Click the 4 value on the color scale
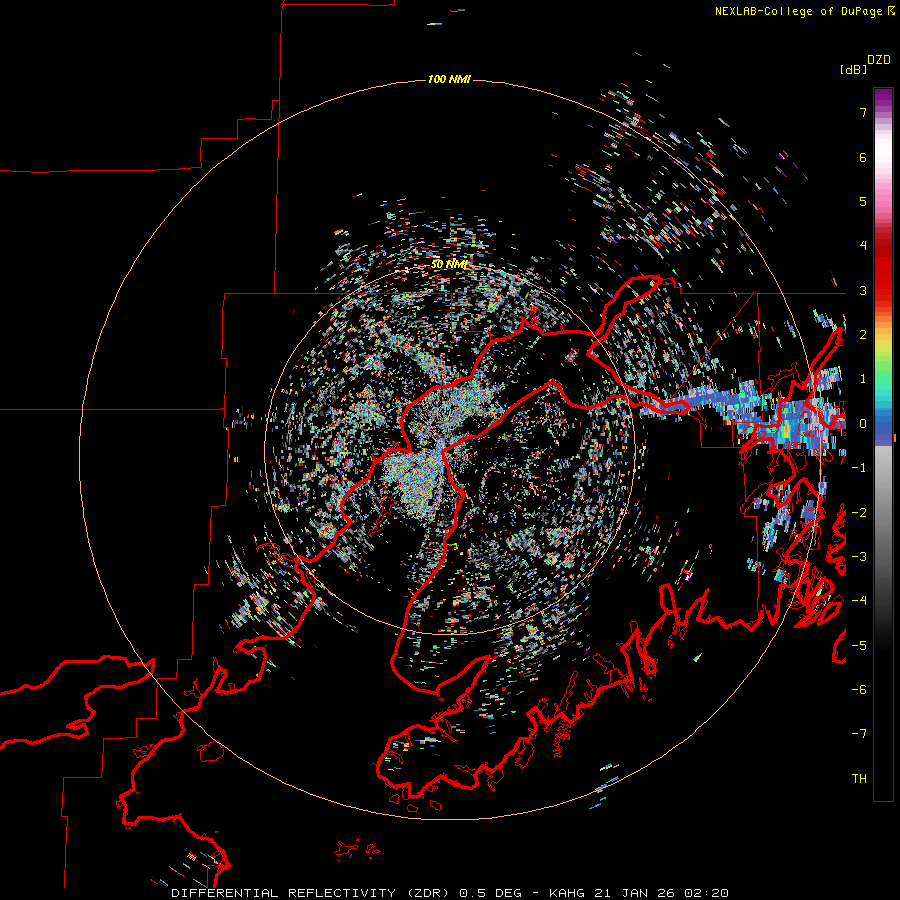The image size is (900, 900). coord(863,246)
